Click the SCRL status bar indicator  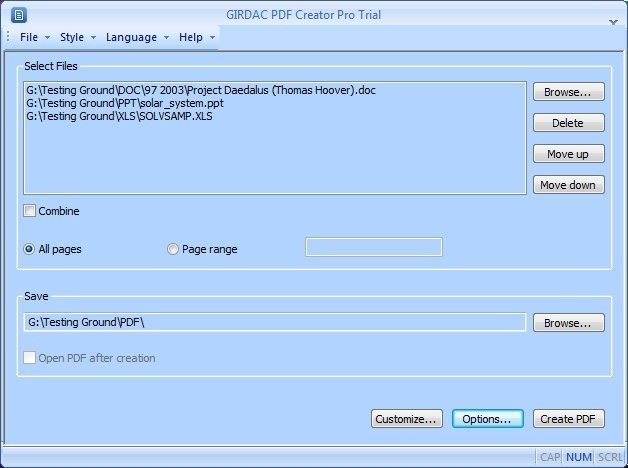click(610, 457)
